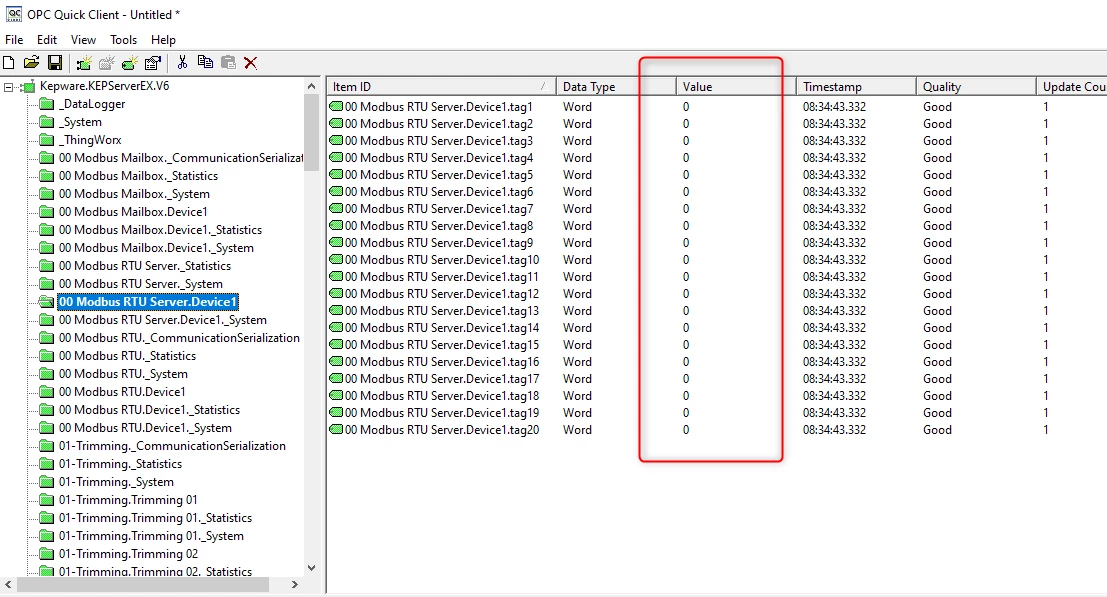The width and height of the screenshot is (1107, 597).
Task: Click the tree panel scroll-up arrow
Action: tap(311, 86)
